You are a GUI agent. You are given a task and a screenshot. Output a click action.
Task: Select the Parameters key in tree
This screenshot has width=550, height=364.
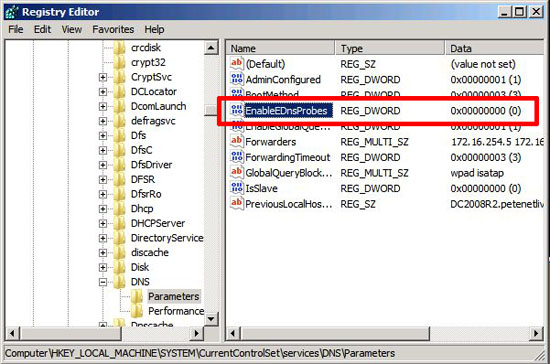174,296
